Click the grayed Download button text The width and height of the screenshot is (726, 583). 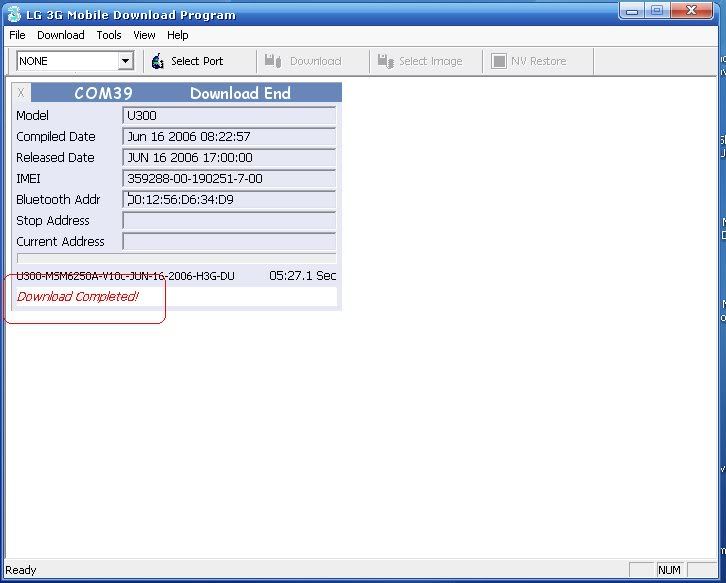click(315, 61)
